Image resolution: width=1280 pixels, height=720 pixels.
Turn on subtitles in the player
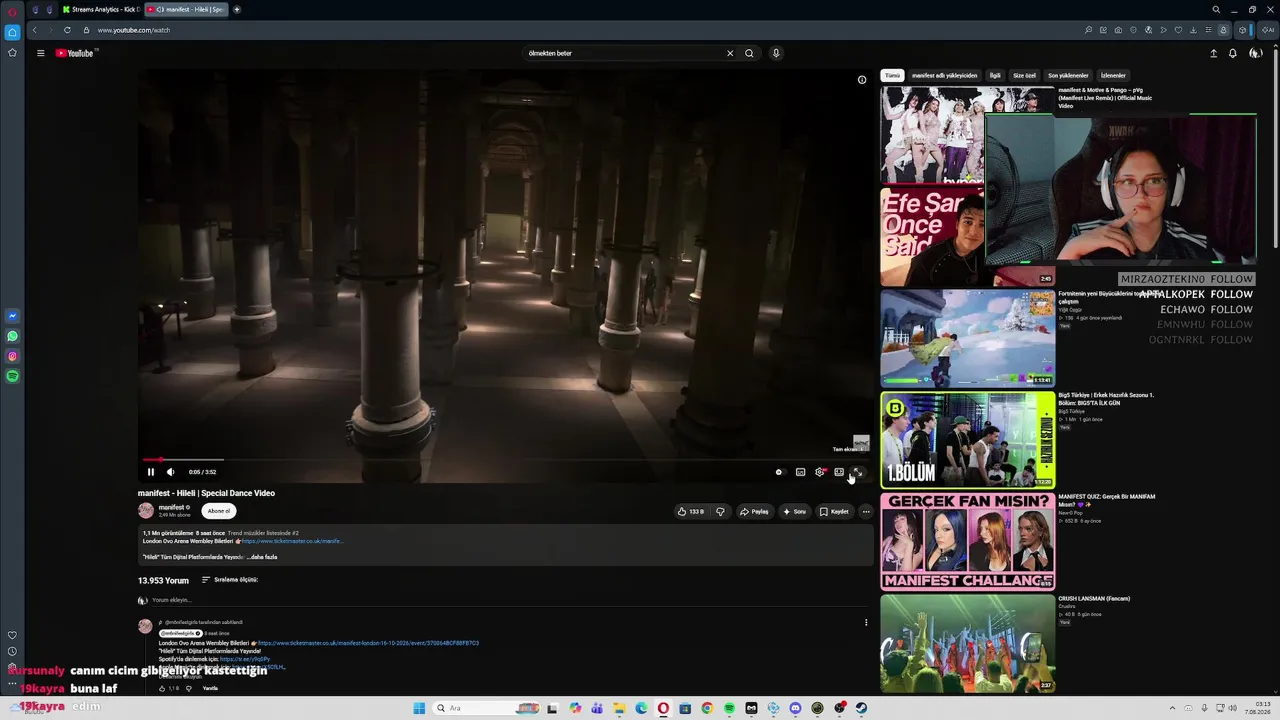click(800, 472)
